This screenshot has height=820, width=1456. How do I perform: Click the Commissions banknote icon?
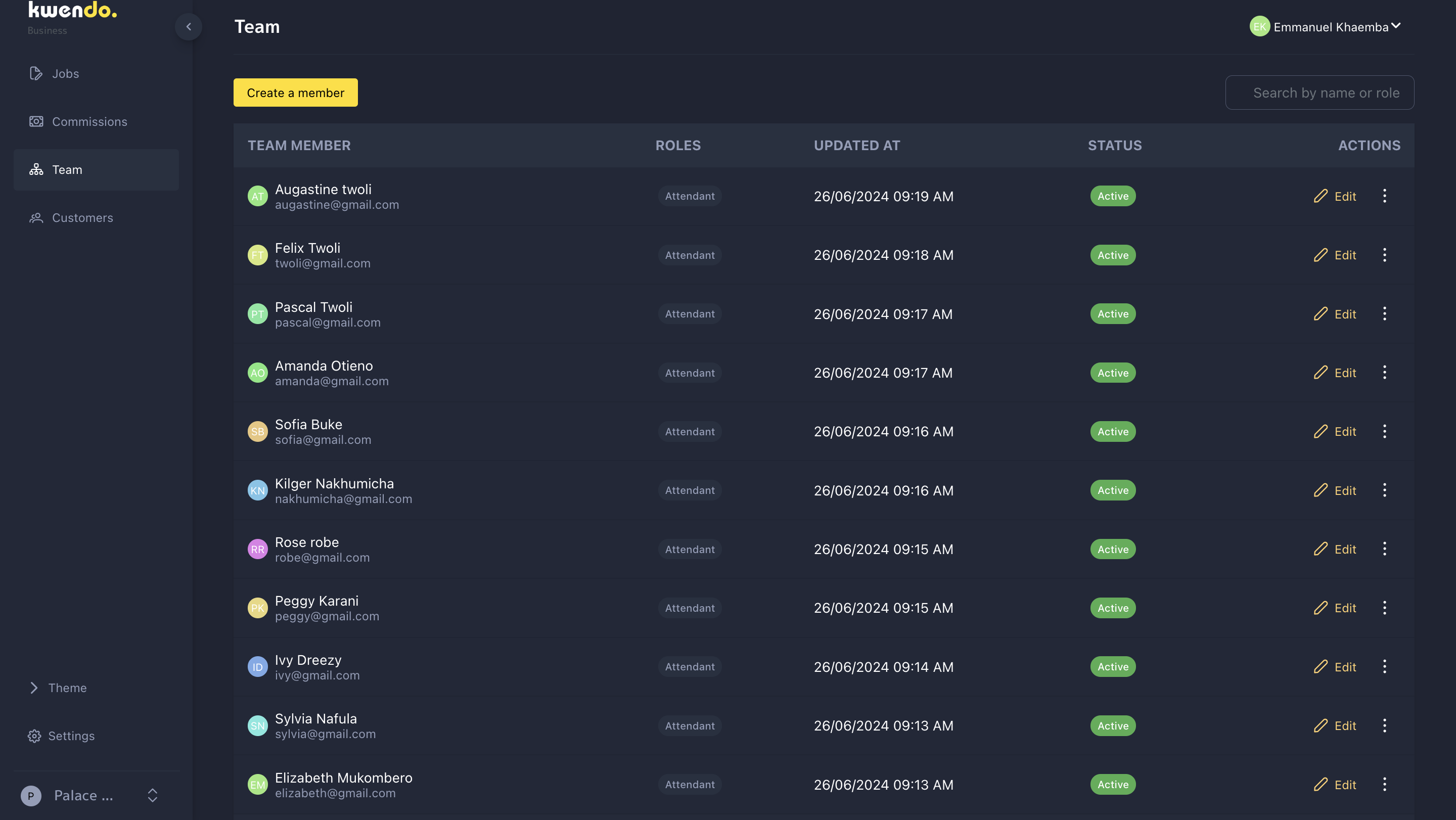coord(35,121)
